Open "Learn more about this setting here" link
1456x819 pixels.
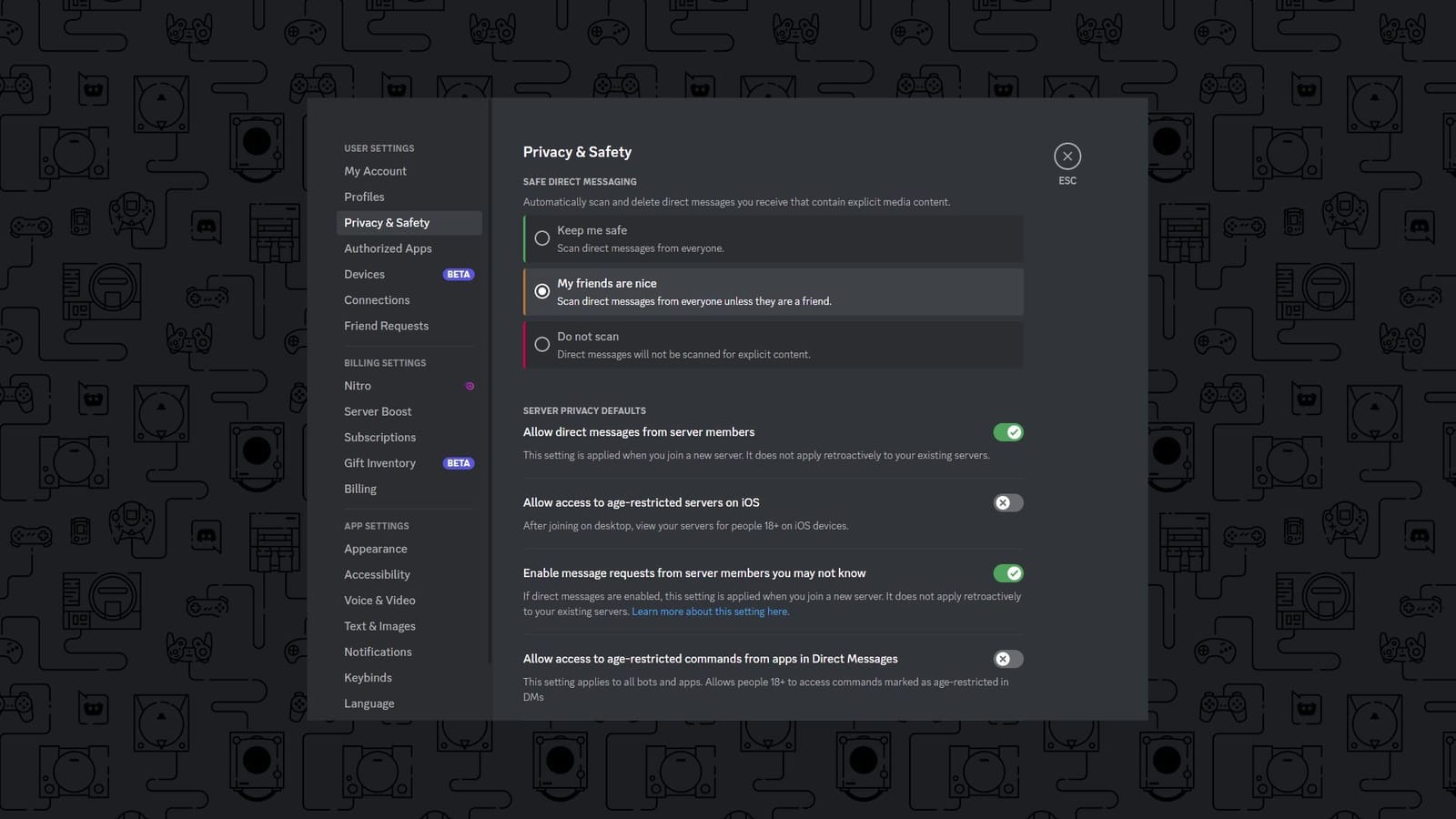pos(711,611)
